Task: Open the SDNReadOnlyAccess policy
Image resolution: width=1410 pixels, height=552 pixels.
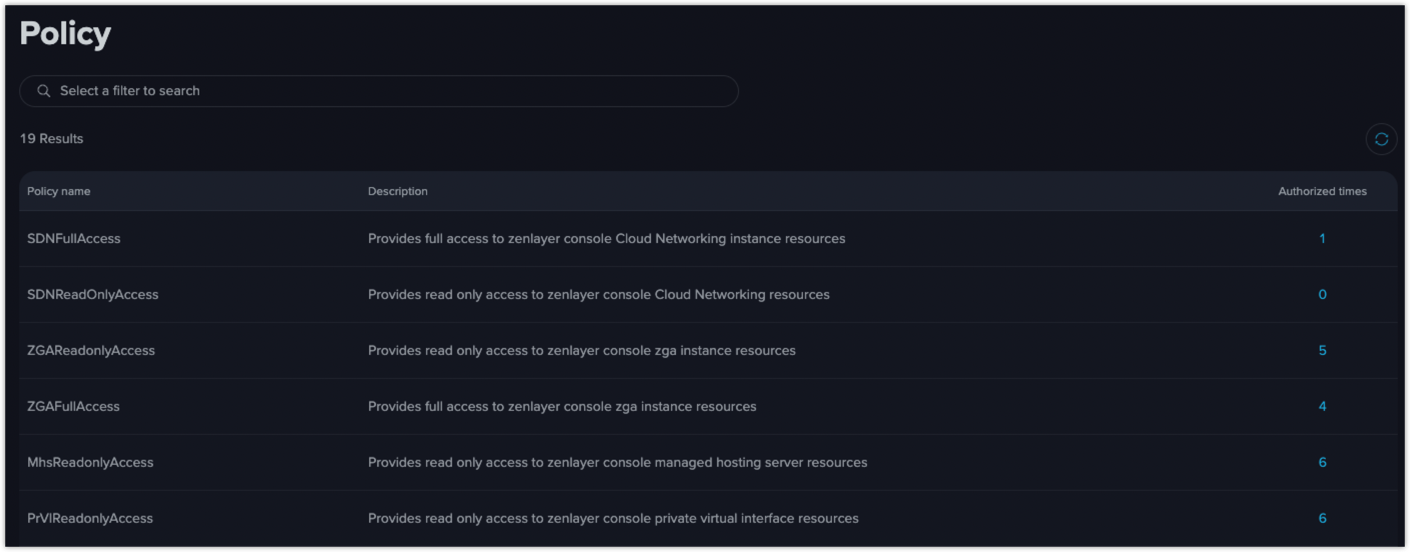Action: pyautogui.click(x=93, y=295)
